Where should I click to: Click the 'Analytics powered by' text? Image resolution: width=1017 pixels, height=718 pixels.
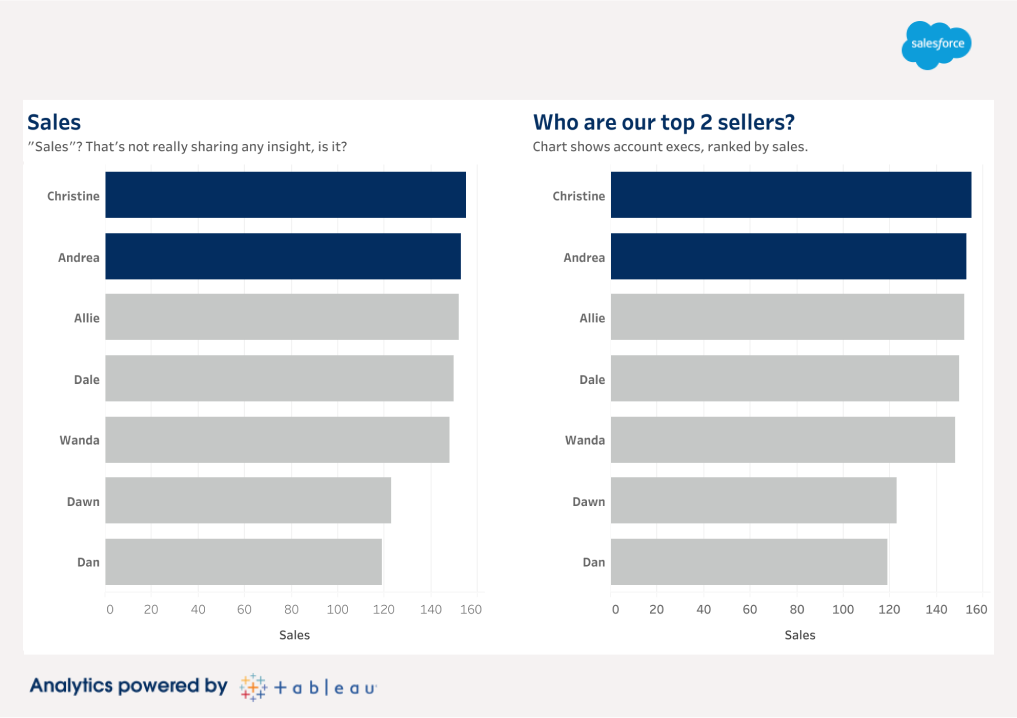click(x=129, y=686)
